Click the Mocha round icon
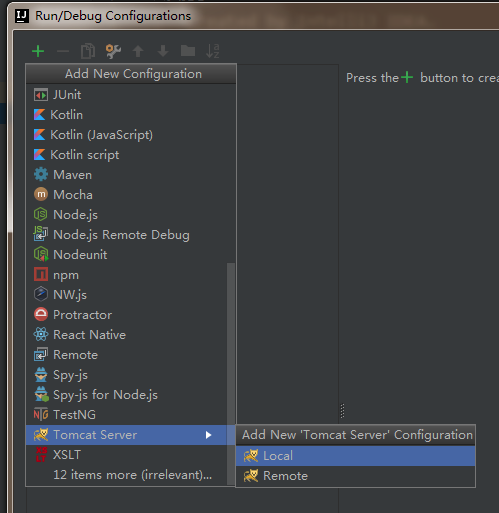The image size is (499, 513). click(x=41, y=194)
